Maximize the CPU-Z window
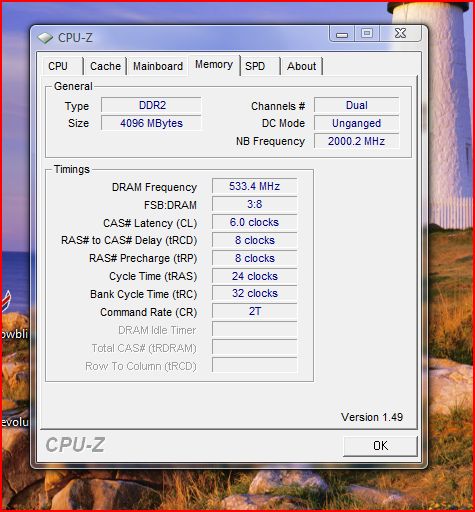Viewport: 475px width, 512px height. click(367, 34)
